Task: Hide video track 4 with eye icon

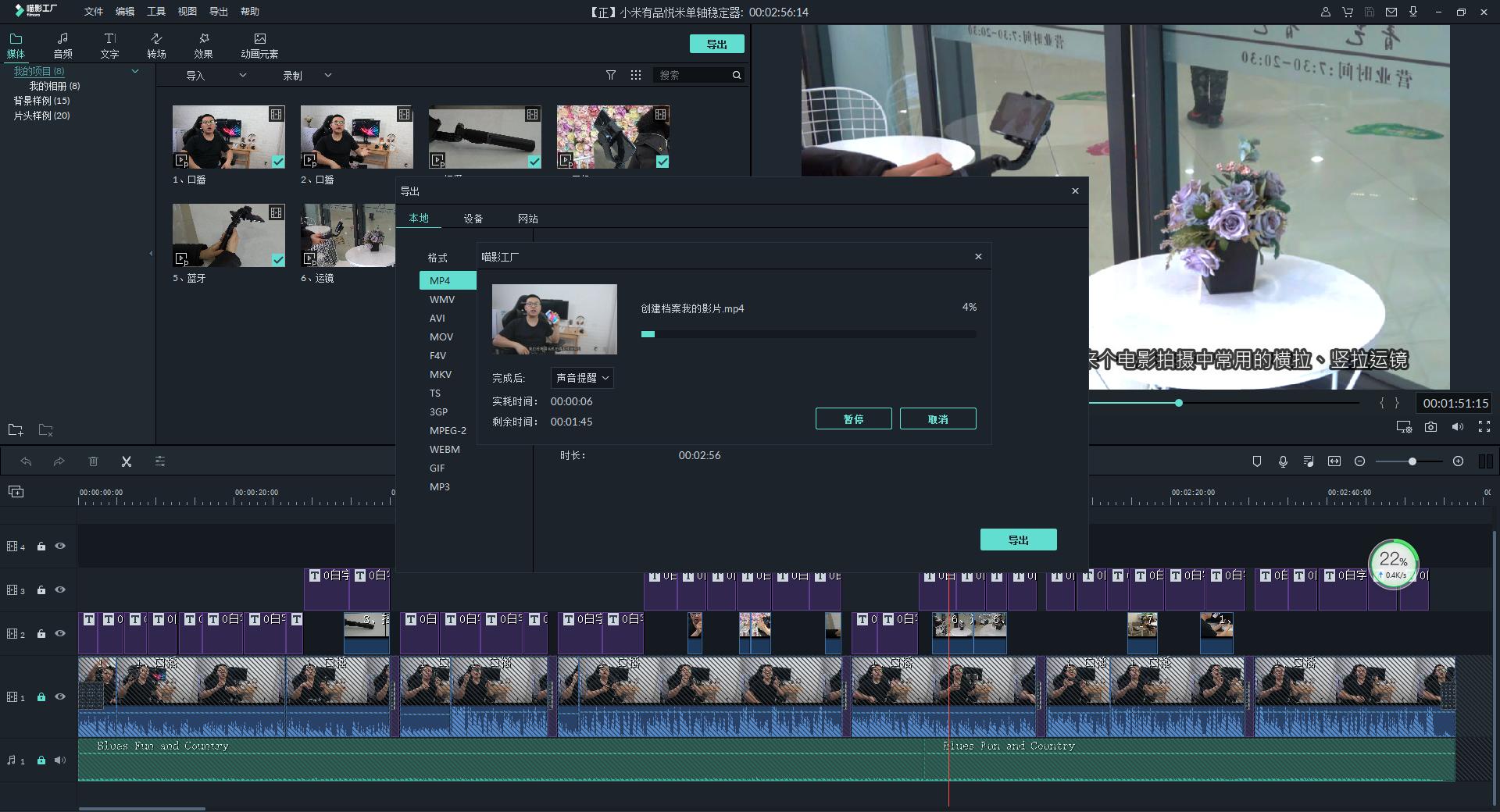Action: (60, 547)
